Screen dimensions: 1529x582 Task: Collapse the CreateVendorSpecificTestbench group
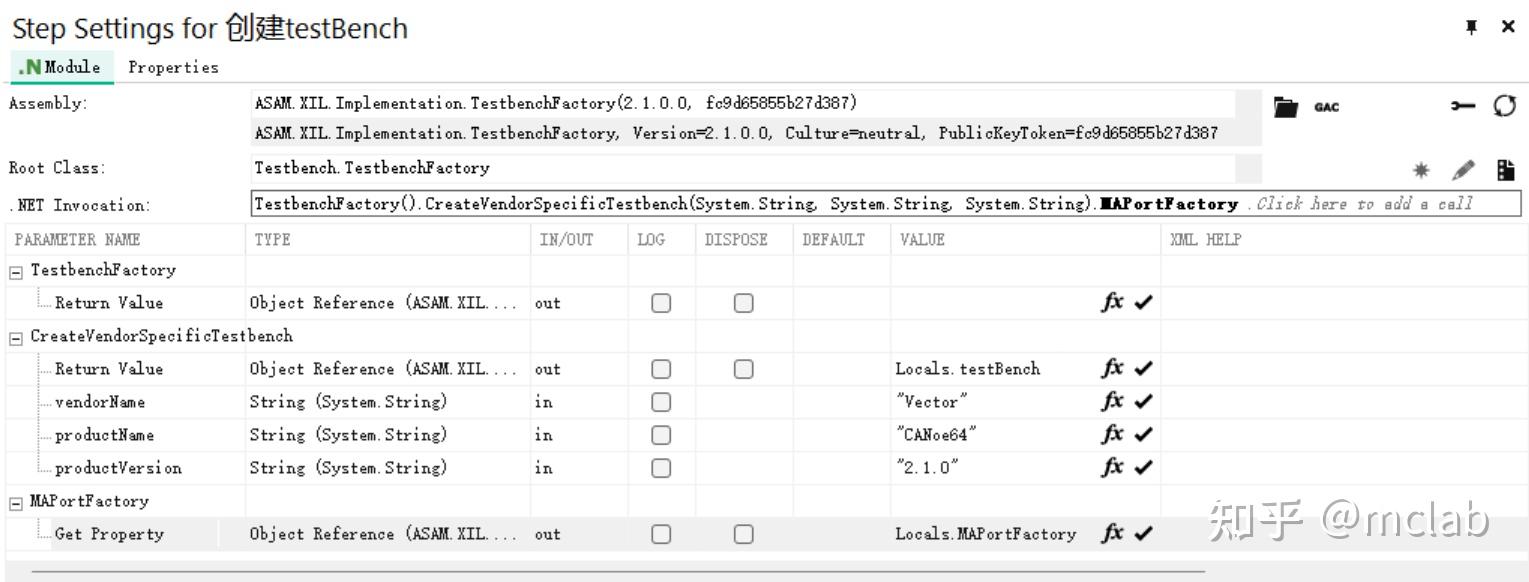click(x=16, y=337)
